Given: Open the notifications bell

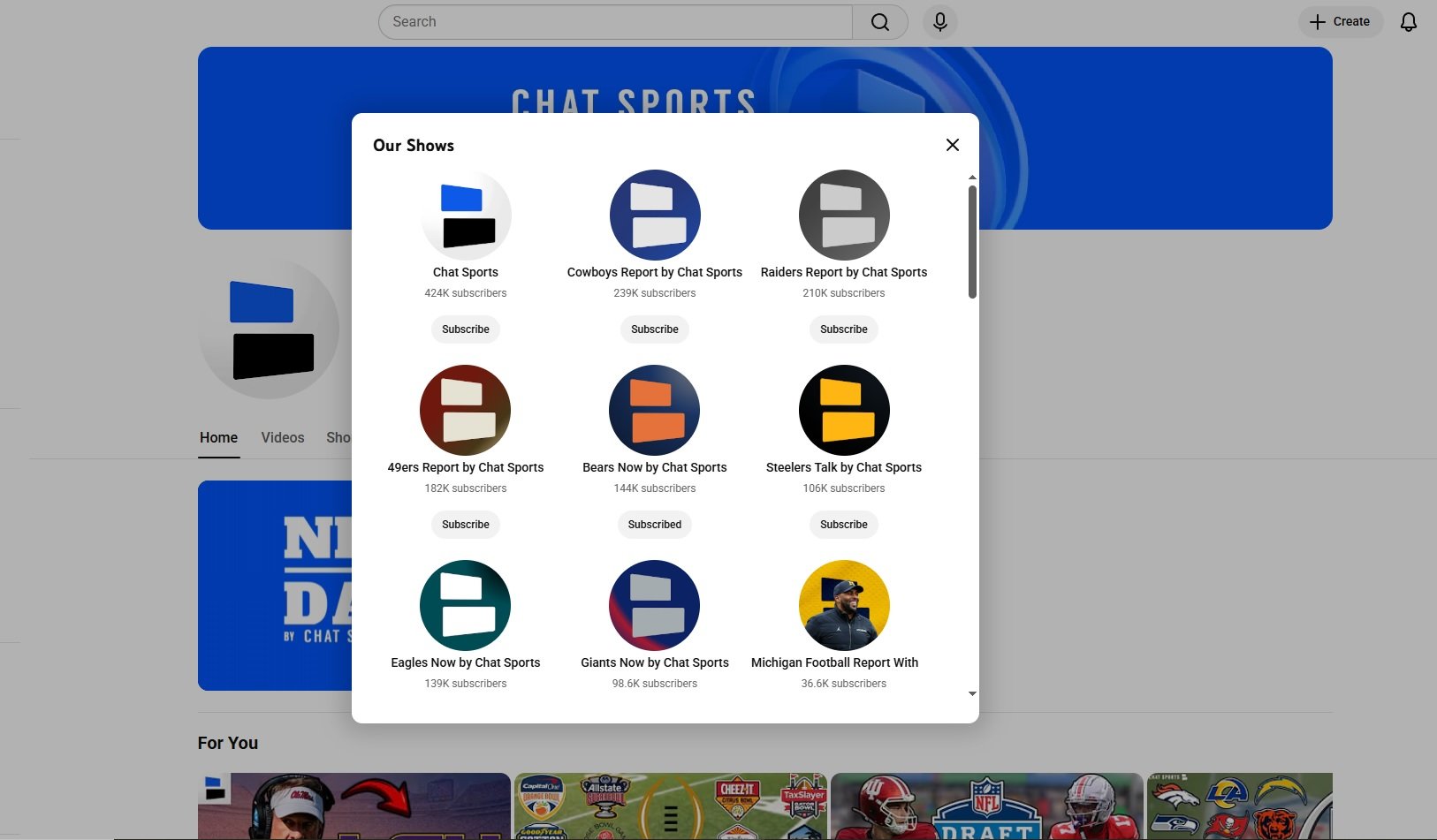Looking at the screenshot, I should tap(1408, 21).
